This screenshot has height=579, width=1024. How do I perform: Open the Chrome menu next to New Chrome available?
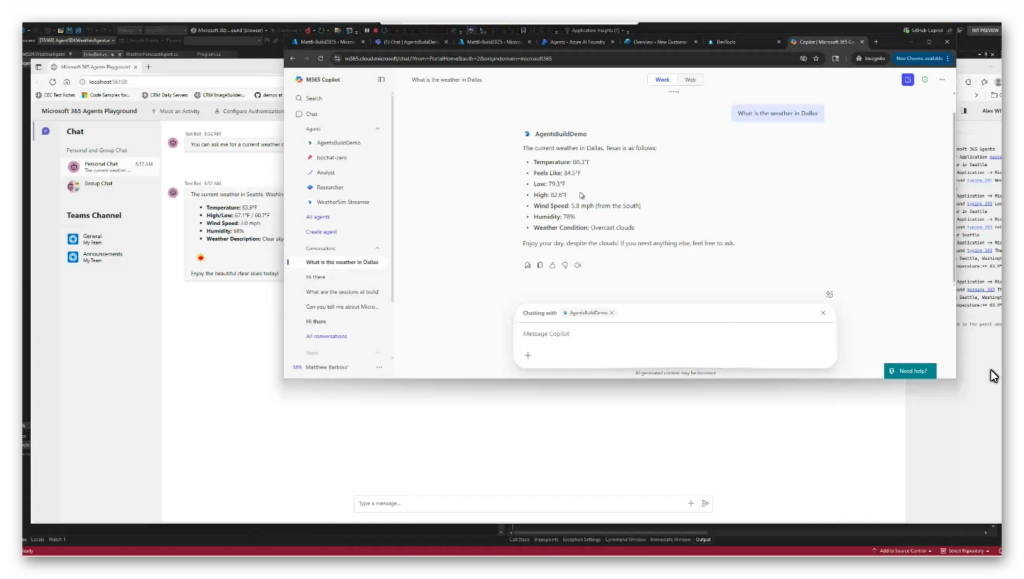tap(948, 59)
